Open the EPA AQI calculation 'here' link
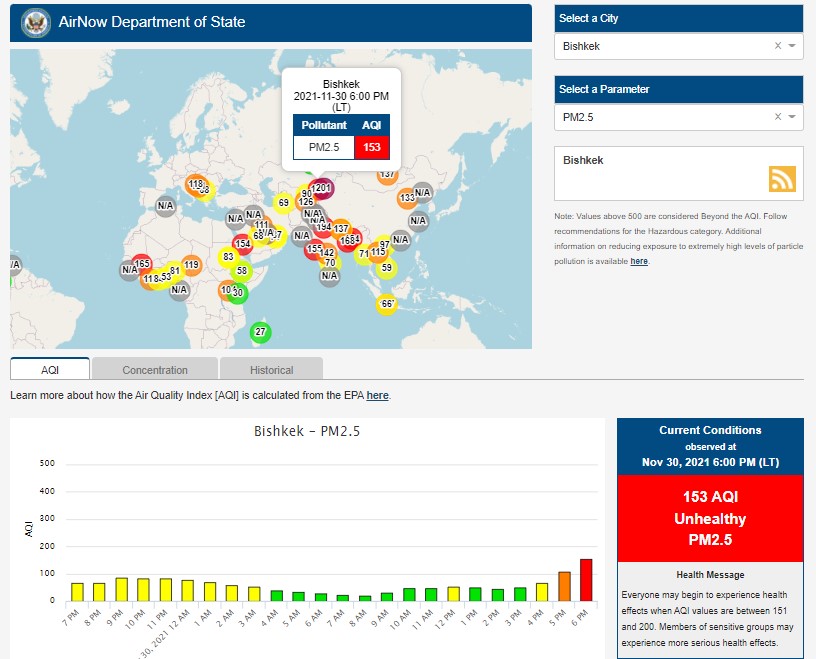This screenshot has height=659, width=816. pos(377,395)
